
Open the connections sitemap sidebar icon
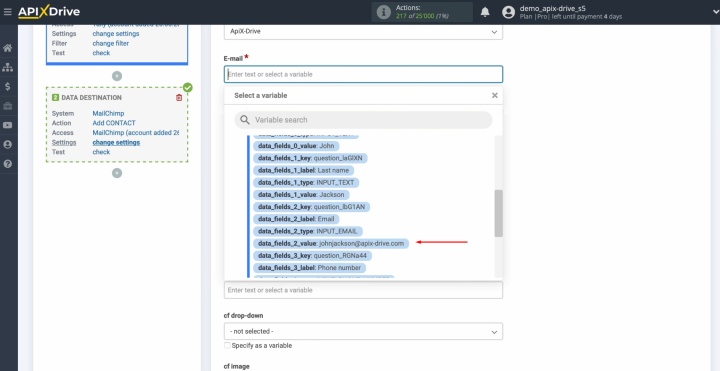[x=7, y=67]
